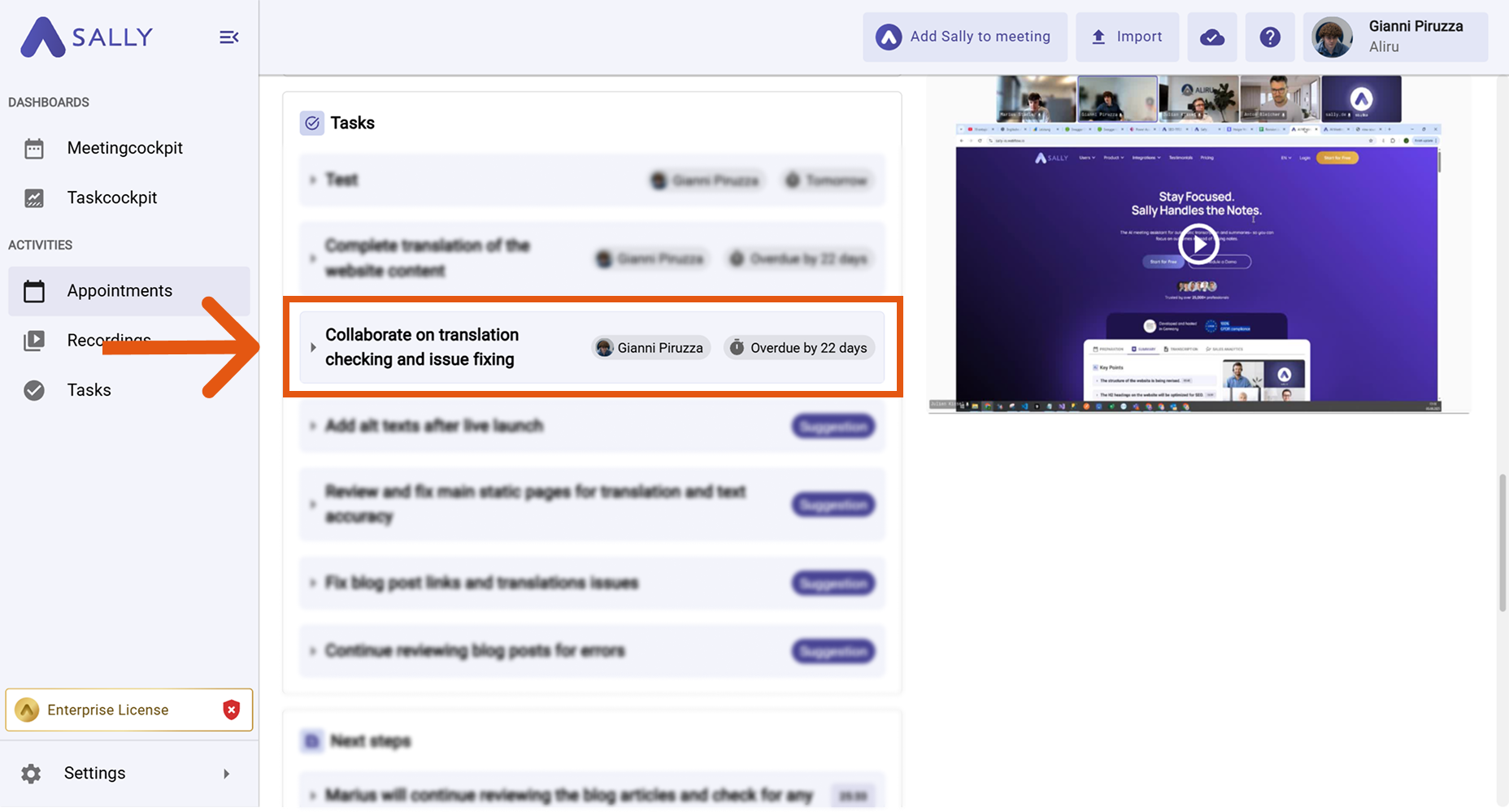Viewport: 1509px width, 812px height.
Task: Click Tomorrow due chip on Test task
Action: point(828,180)
